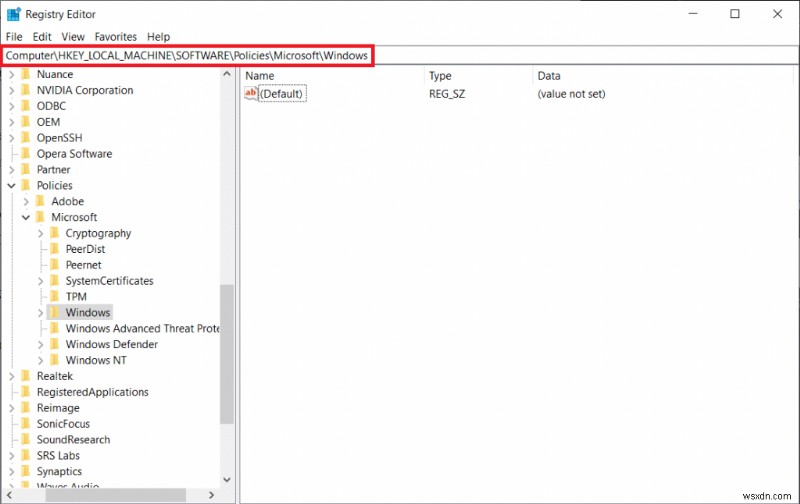Click the tree pane scroll down arrow

227,480
